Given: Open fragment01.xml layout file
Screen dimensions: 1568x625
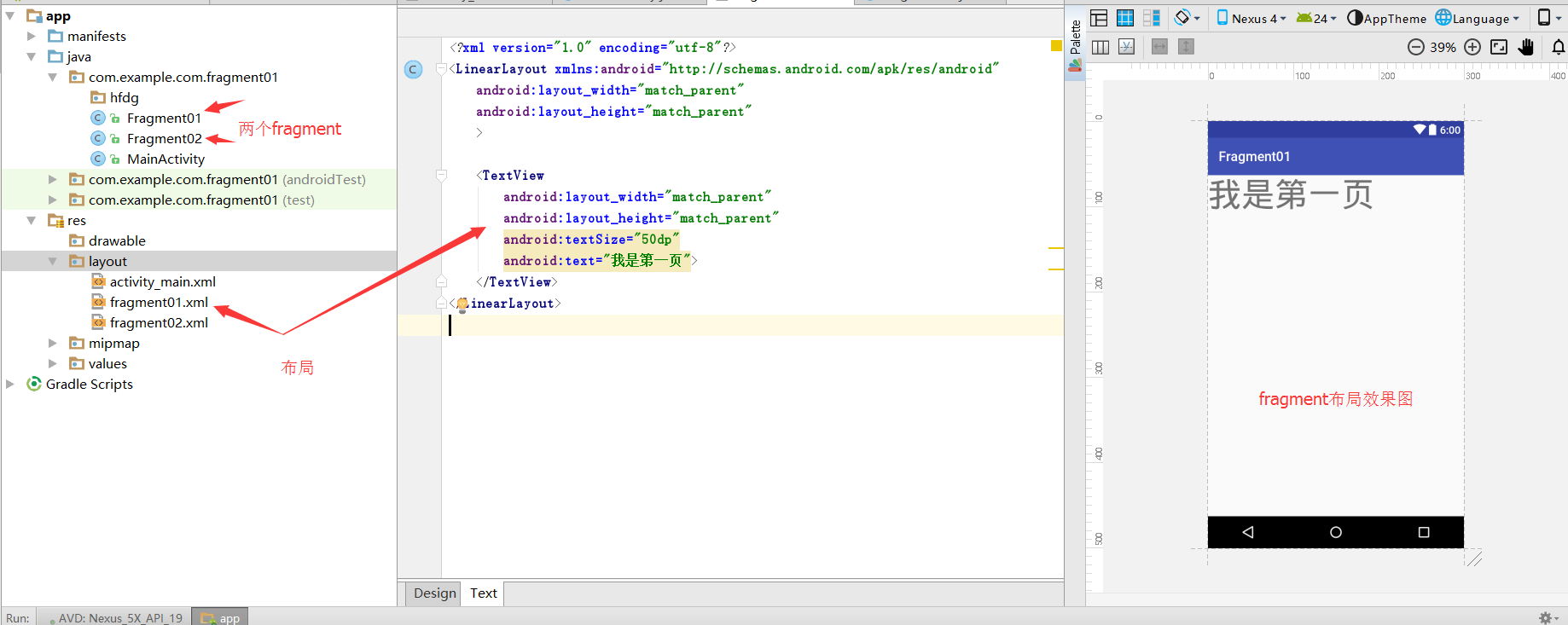Looking at the screenshot, I should tap(149, 302).
